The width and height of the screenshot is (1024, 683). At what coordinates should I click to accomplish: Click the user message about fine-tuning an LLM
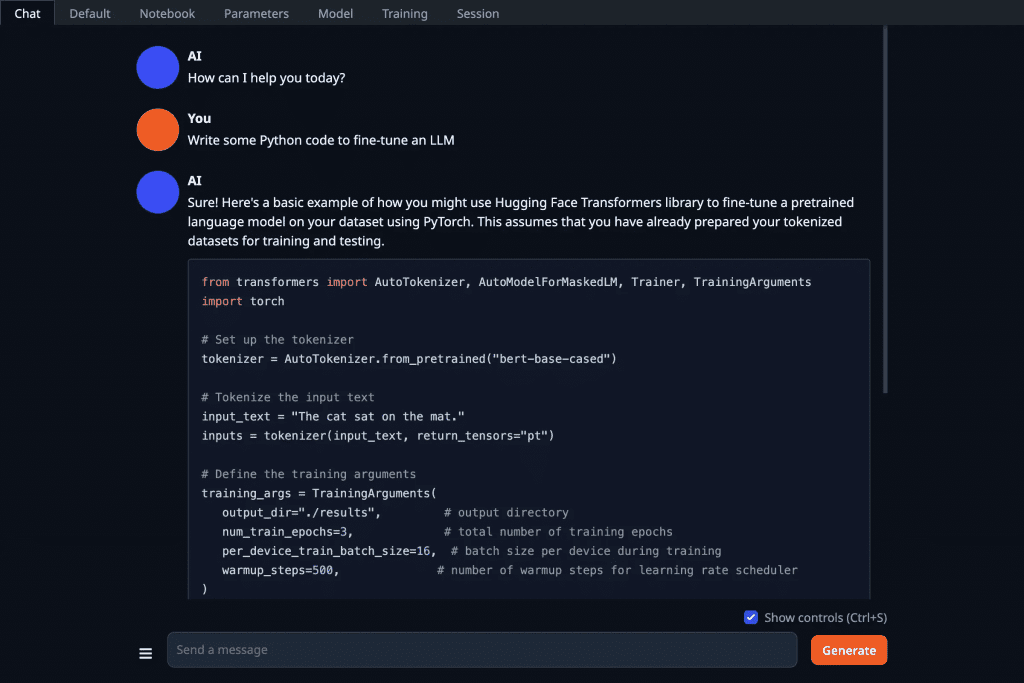[x=320, y=140]
